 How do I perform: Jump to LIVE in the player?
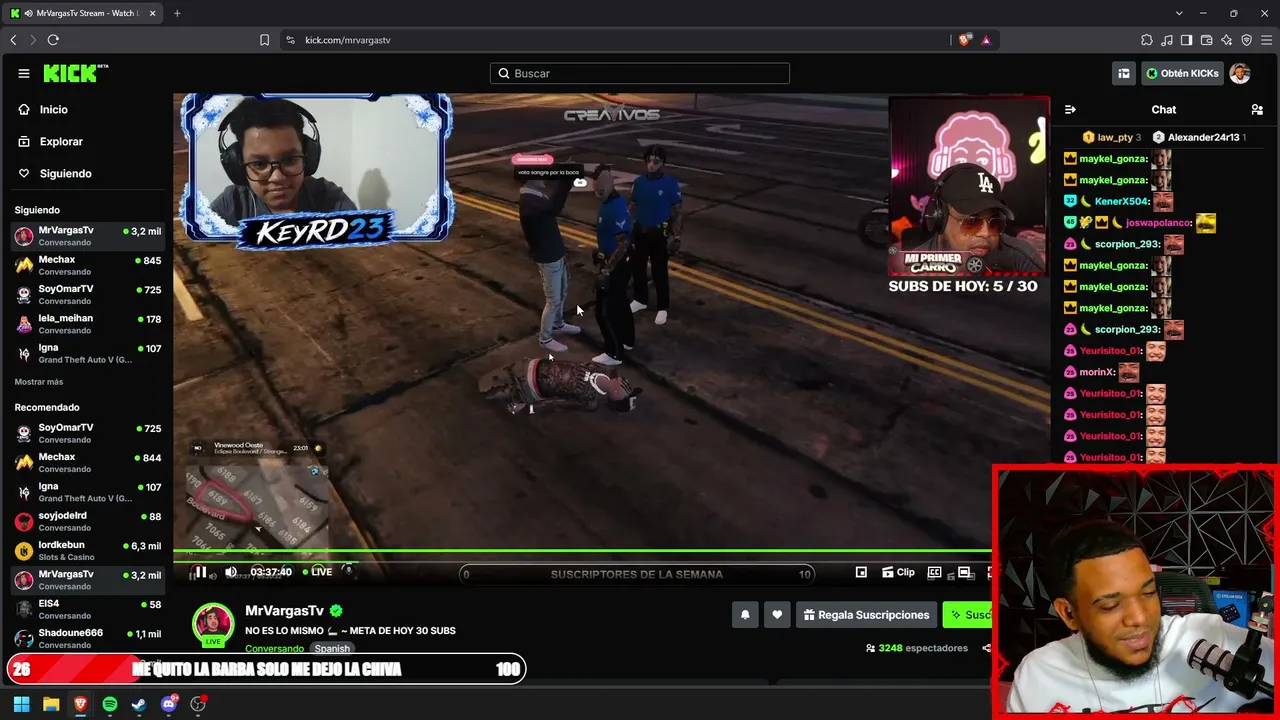[x=318, y=572]
